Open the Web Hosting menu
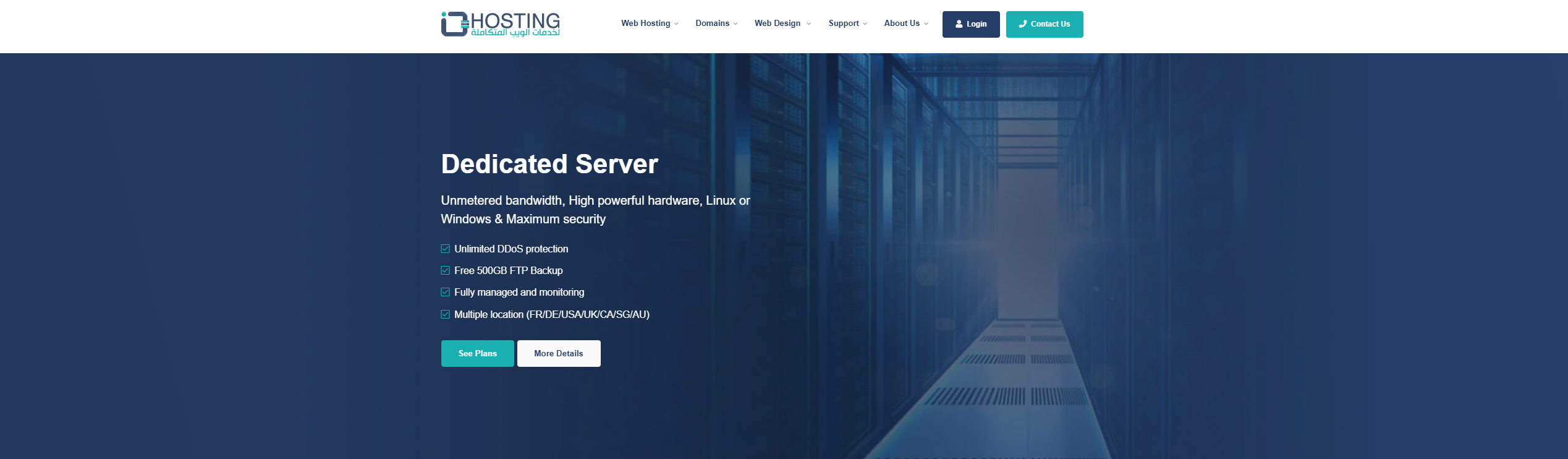1568x459 pixels. click(646, 23)
